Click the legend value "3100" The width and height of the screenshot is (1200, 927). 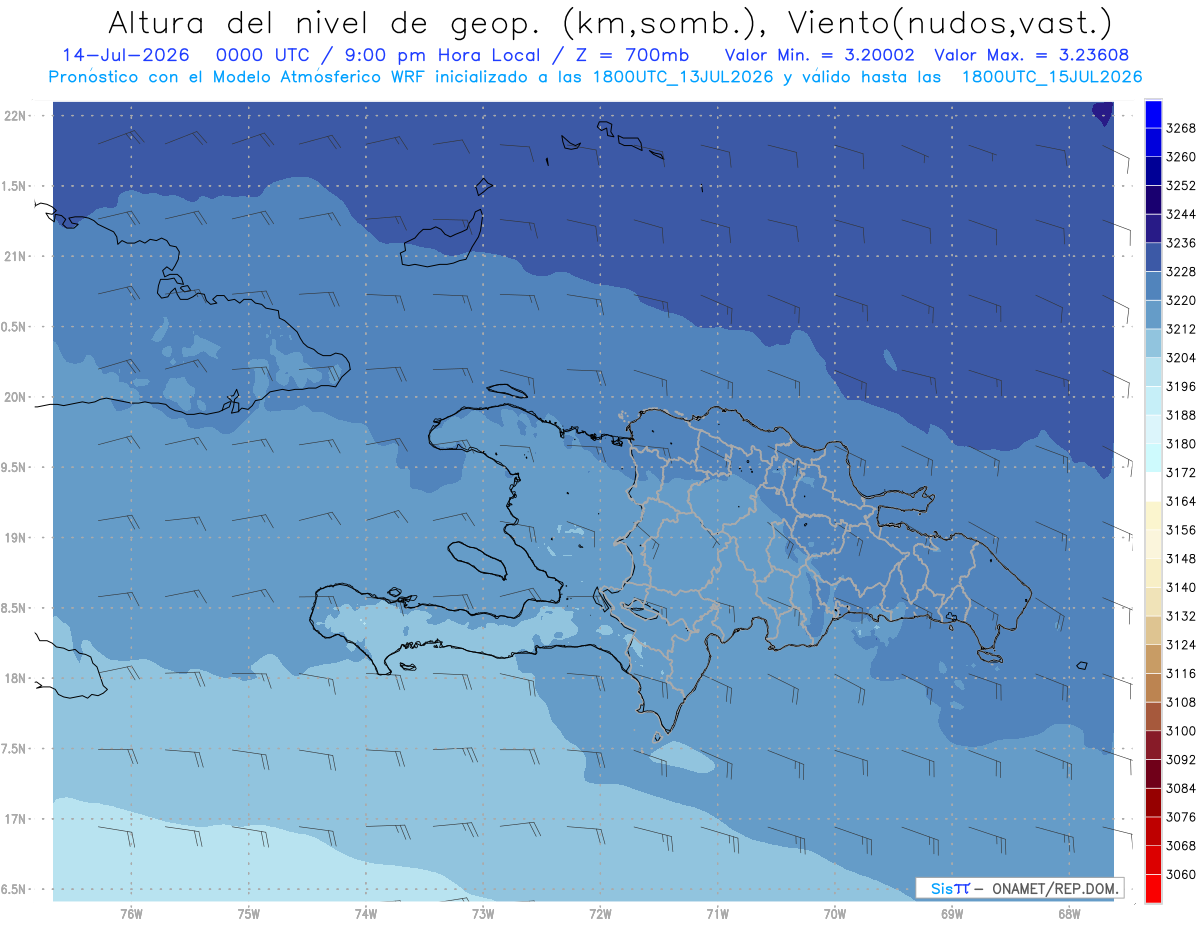pyautogui.click(x=1180, y=731)
